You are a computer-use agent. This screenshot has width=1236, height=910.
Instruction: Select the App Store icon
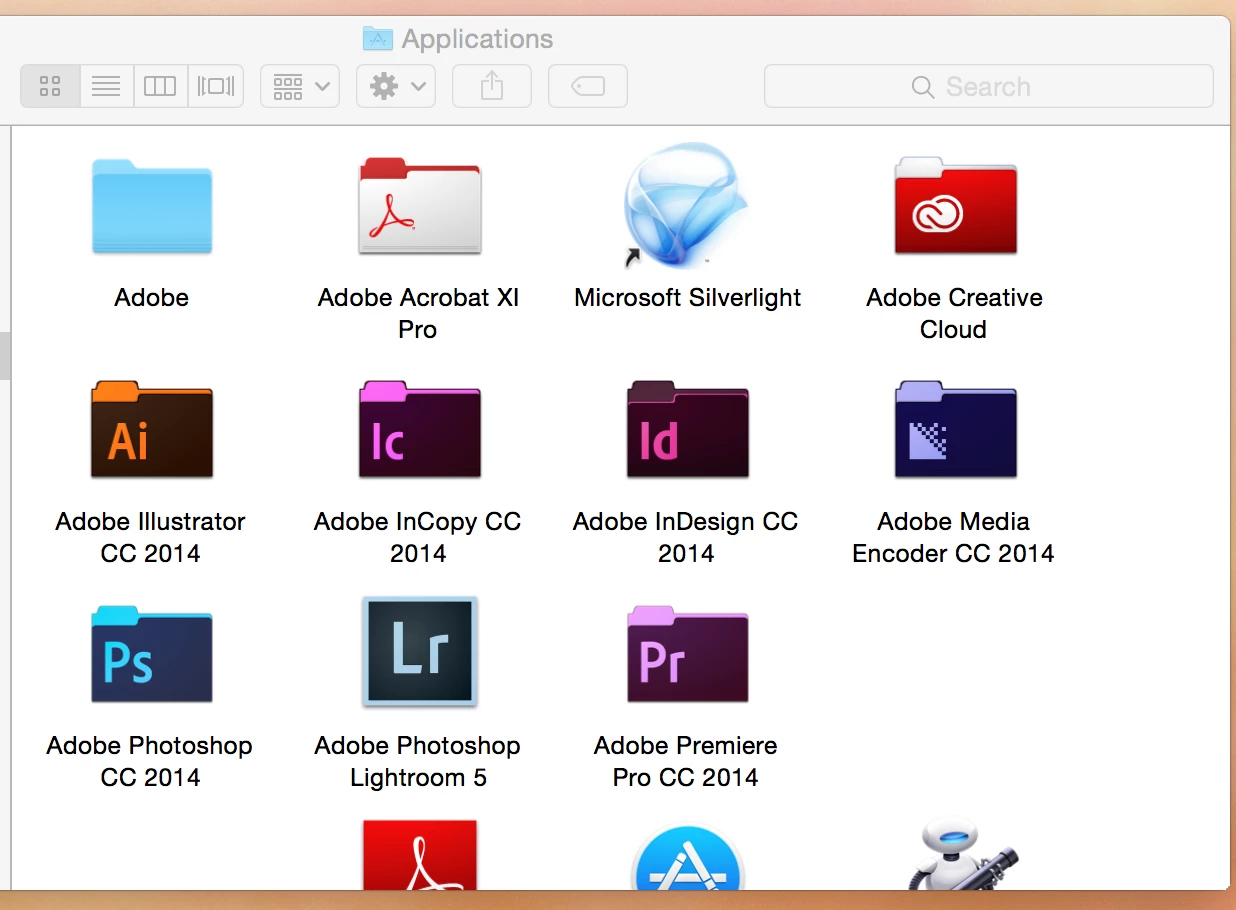coord(687,857)
